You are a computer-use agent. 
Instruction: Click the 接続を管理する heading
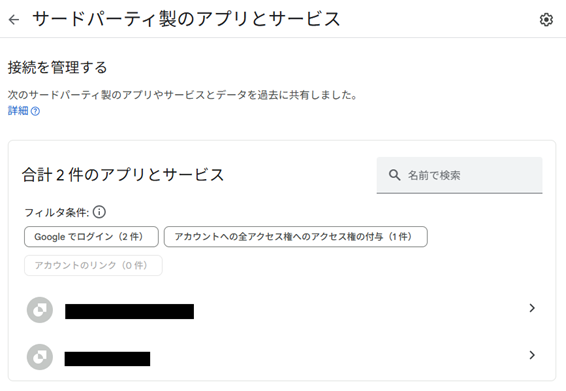point(58,68)
